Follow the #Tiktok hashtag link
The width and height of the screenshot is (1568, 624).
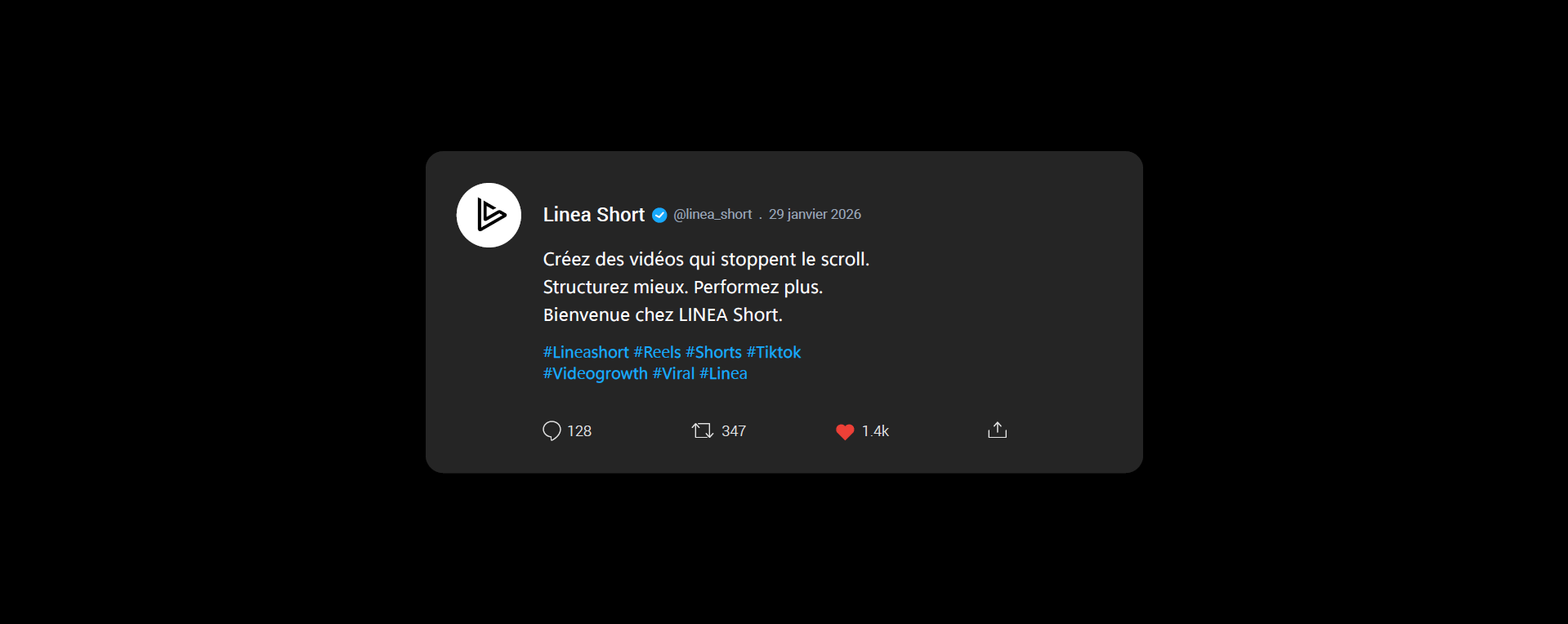click(x=773, y=352)
